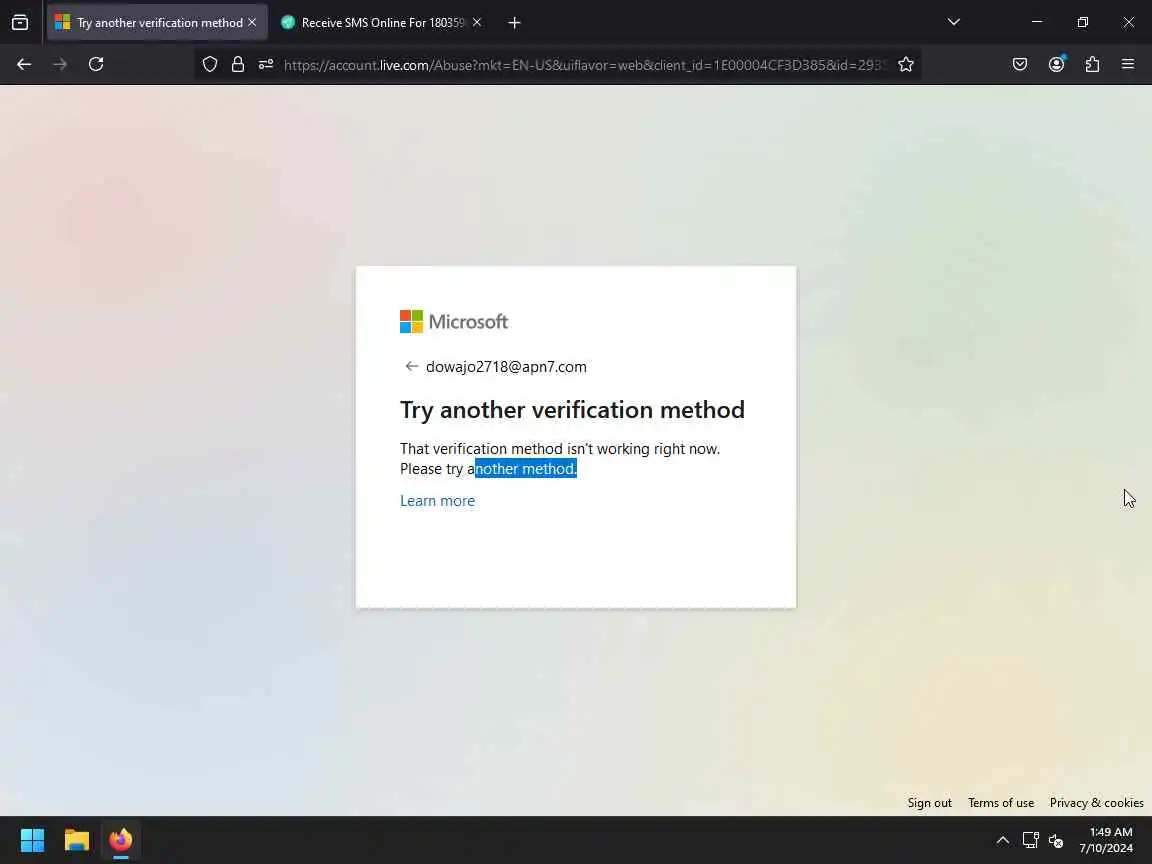Save page to Pocket

click(1020, 65)
